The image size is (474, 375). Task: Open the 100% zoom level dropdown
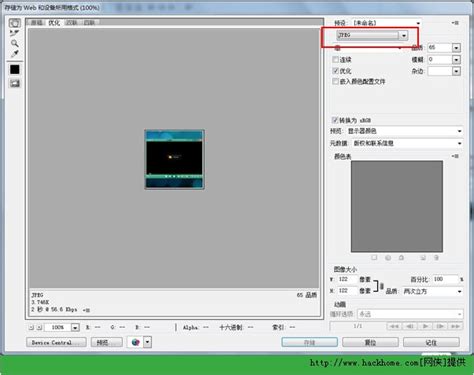point(75,327)
